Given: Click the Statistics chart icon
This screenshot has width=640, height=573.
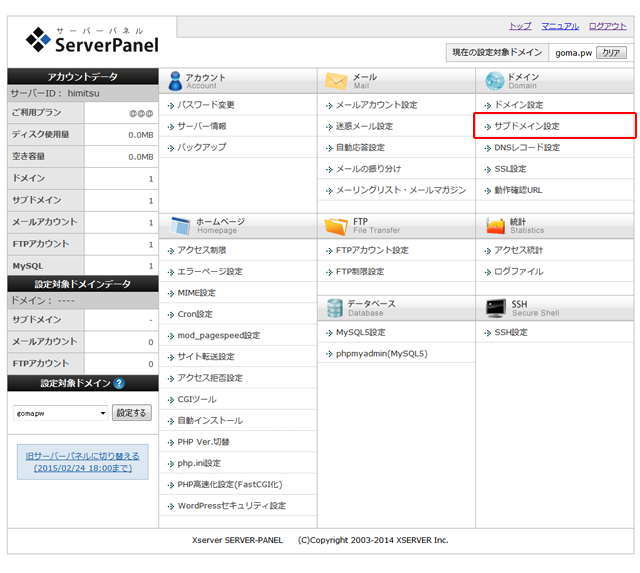Looking at the screenshot, I should (x=494, y=225).
